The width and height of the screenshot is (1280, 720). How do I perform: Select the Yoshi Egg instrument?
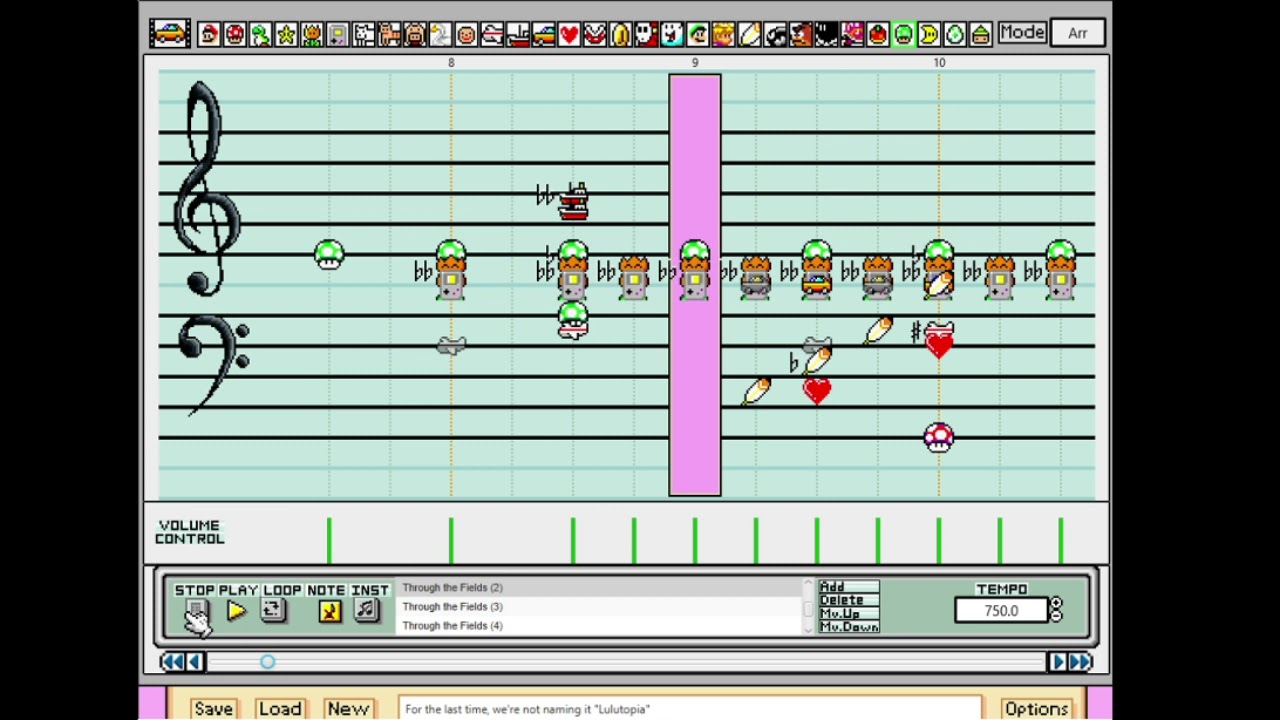[956, 34]
